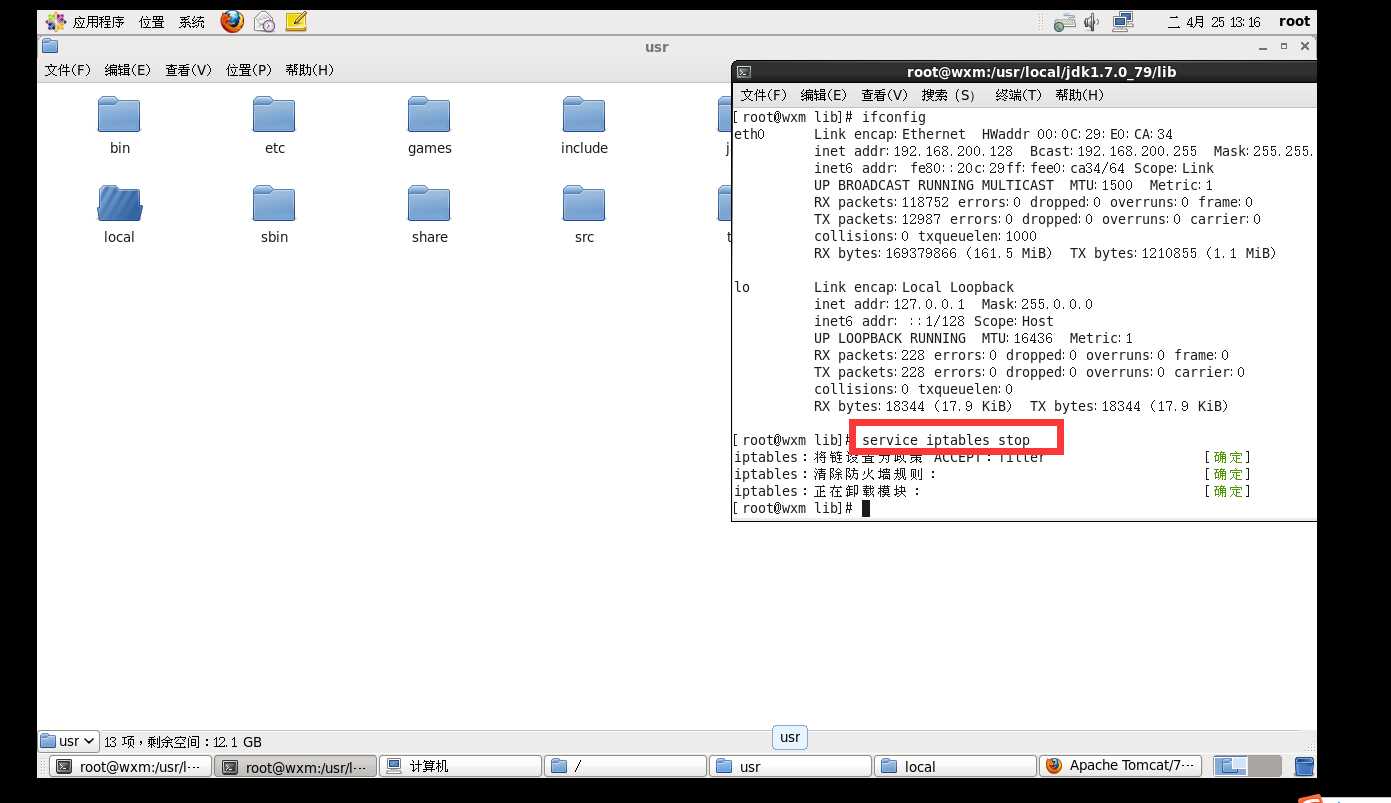The width and height of the screenshot is (1391, 803).
Task: Open file manager 文件(F) menu
Action: coord(67,70)
